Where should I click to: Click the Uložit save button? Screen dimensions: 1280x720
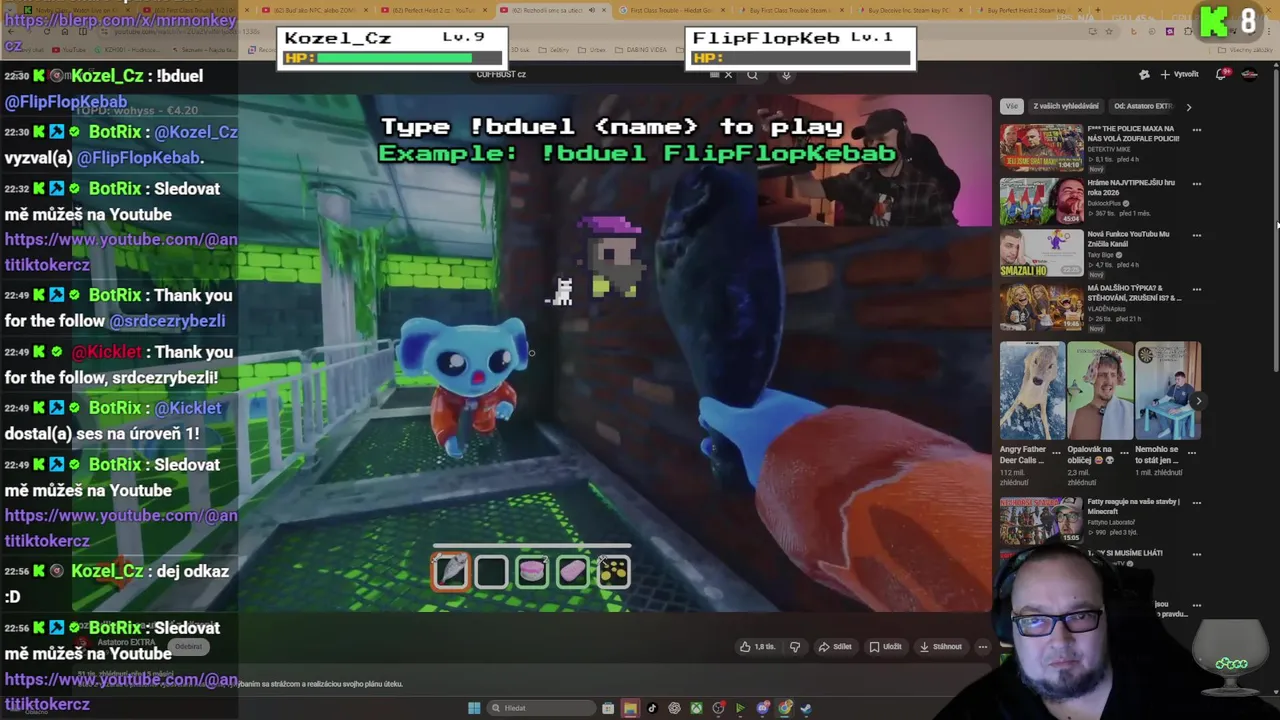pos(886,647)
